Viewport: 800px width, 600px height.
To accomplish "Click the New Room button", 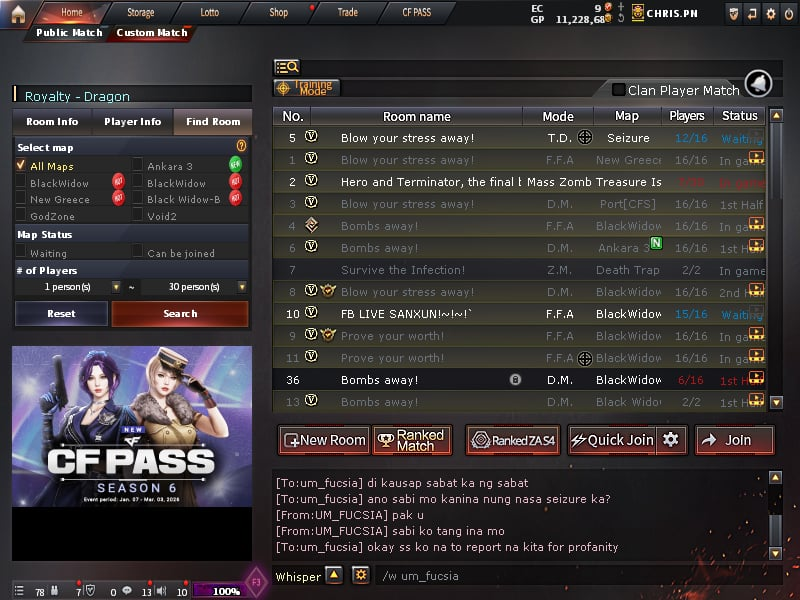I will tap(324, 440).
